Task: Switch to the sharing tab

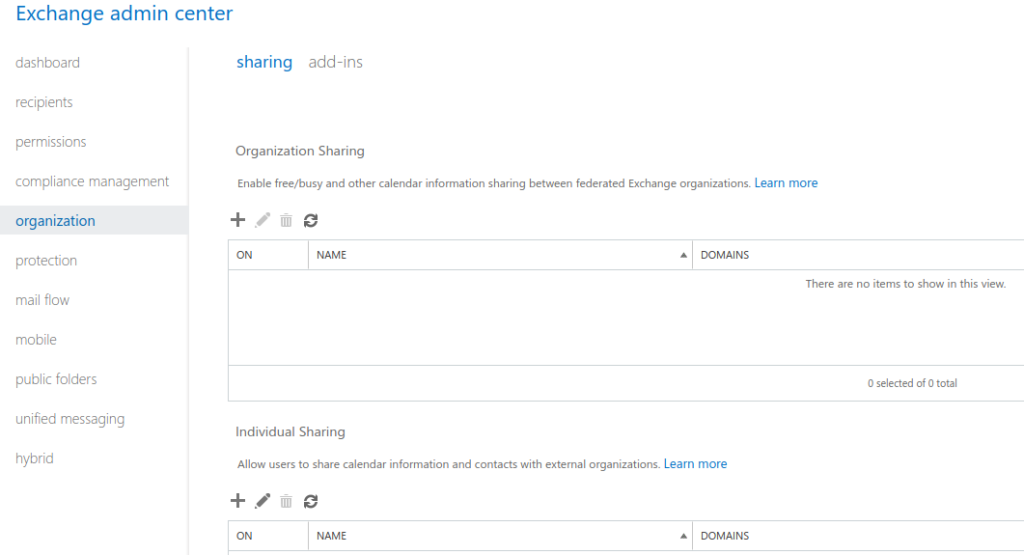Action: (x=264, y=62)
